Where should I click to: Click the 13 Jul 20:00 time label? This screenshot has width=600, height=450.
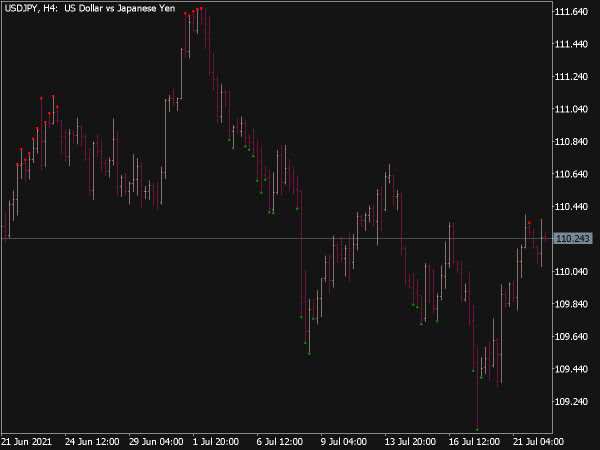click(410, 442)
